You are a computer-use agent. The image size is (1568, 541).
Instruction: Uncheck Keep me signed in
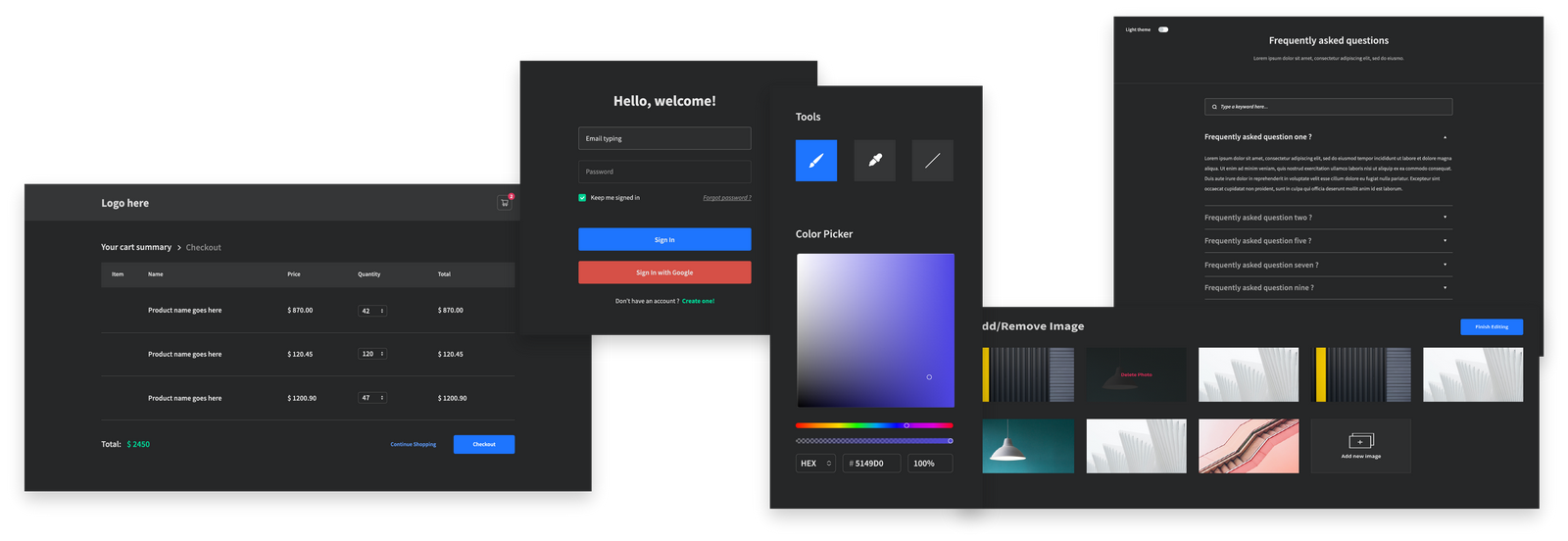(x=582, y=198)
